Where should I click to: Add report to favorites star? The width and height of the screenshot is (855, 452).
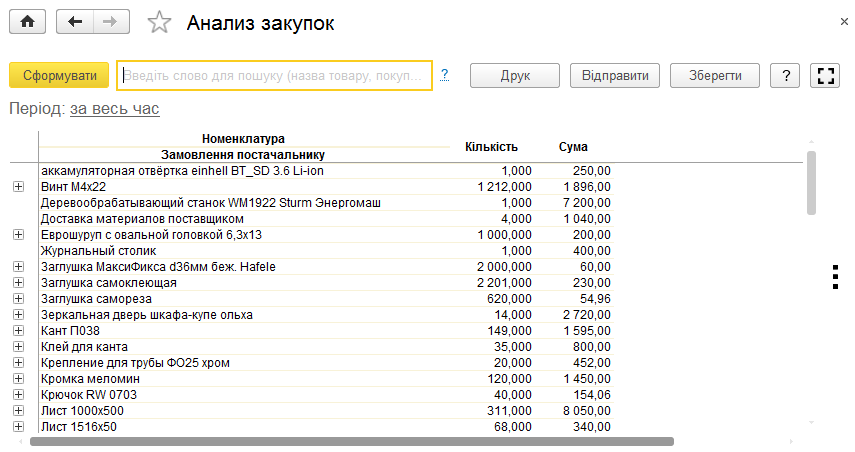[x=159, y=23]
